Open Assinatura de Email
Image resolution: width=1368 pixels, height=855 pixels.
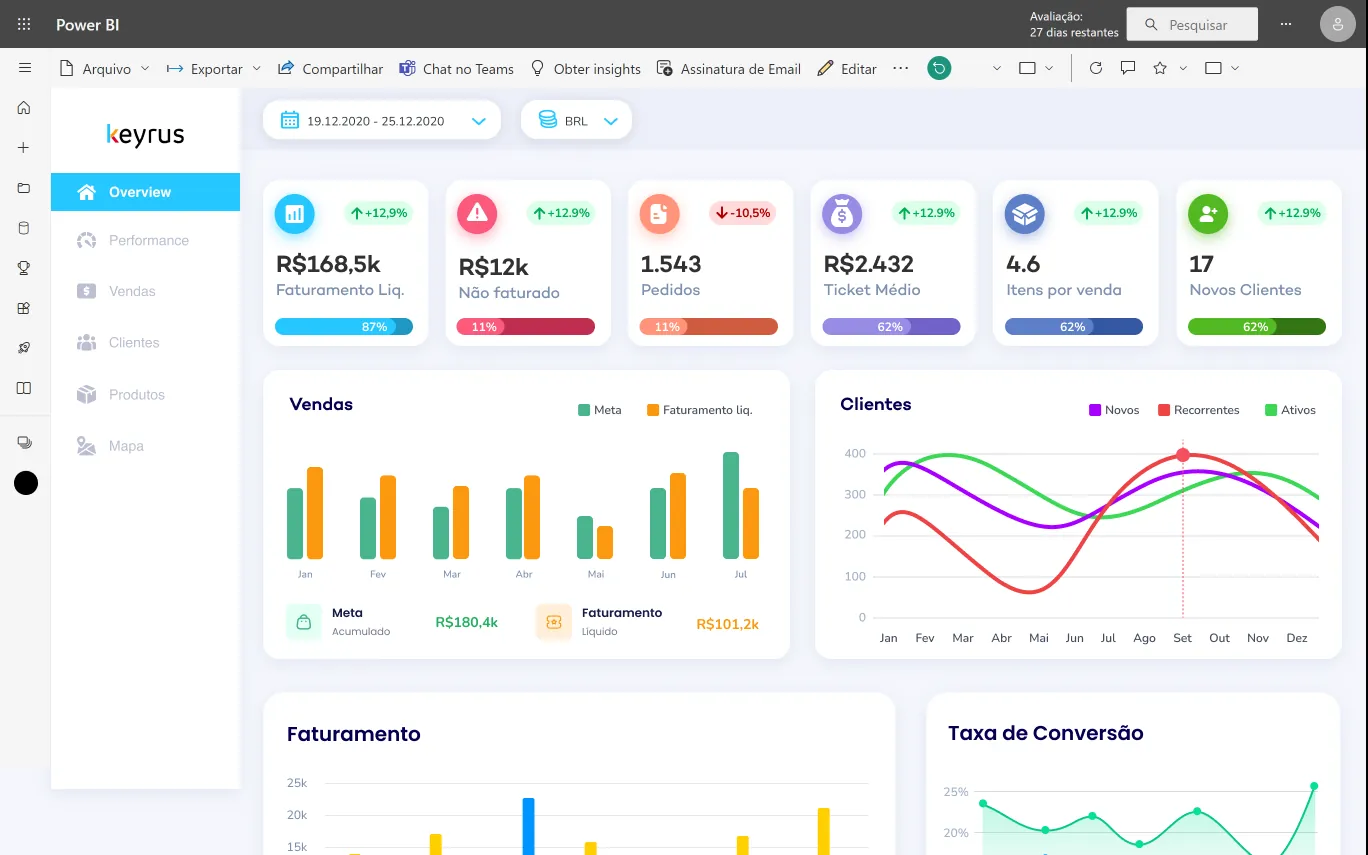(x=729, y=68)
